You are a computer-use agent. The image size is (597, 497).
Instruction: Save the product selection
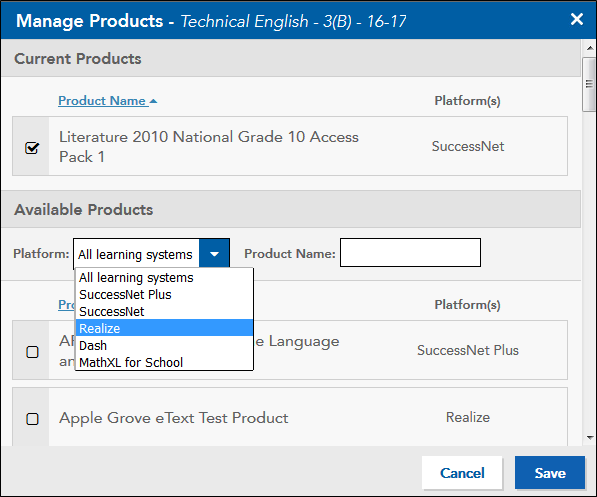tap(550, 473)
